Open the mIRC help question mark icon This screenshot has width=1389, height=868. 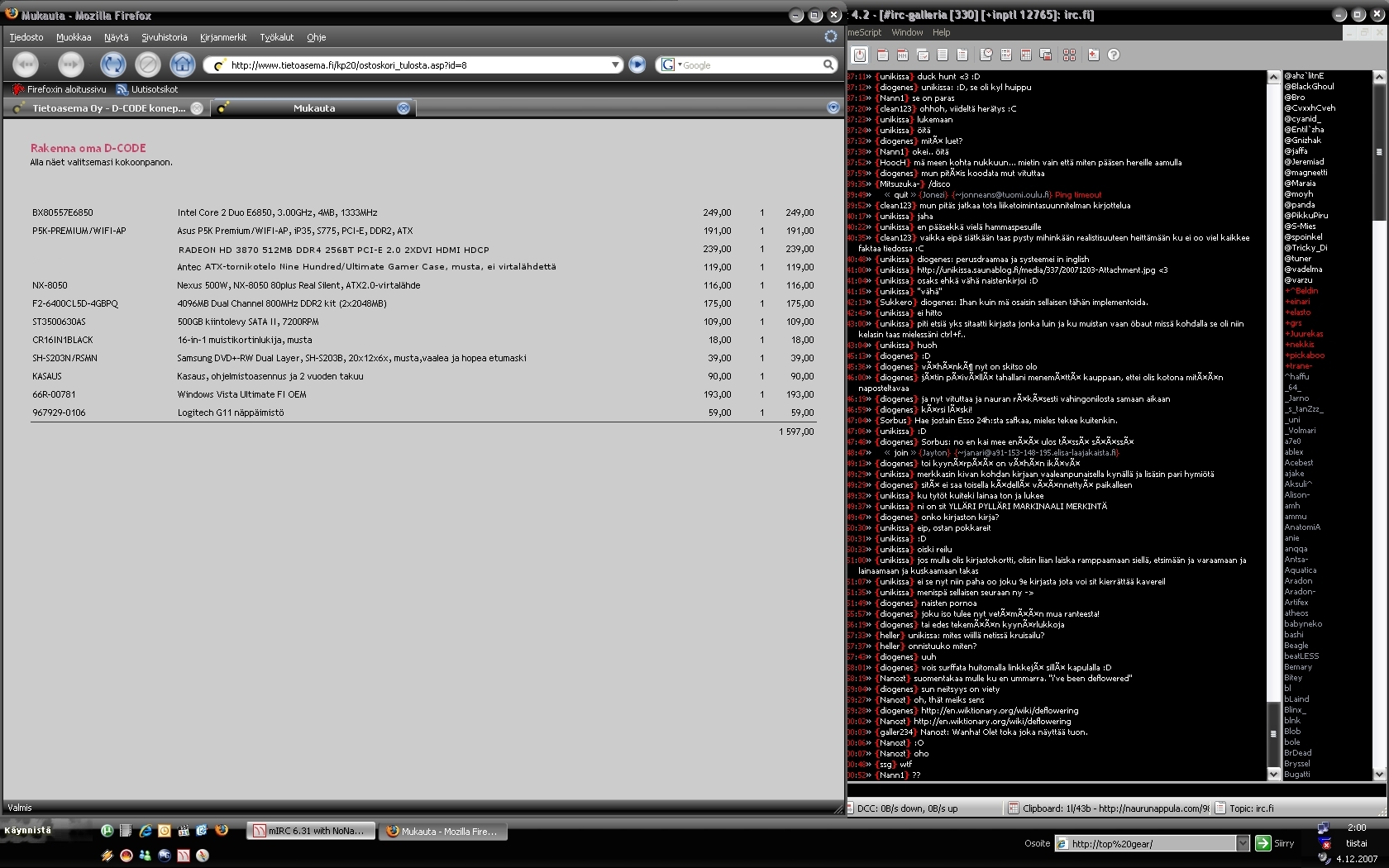(1114, 55)
